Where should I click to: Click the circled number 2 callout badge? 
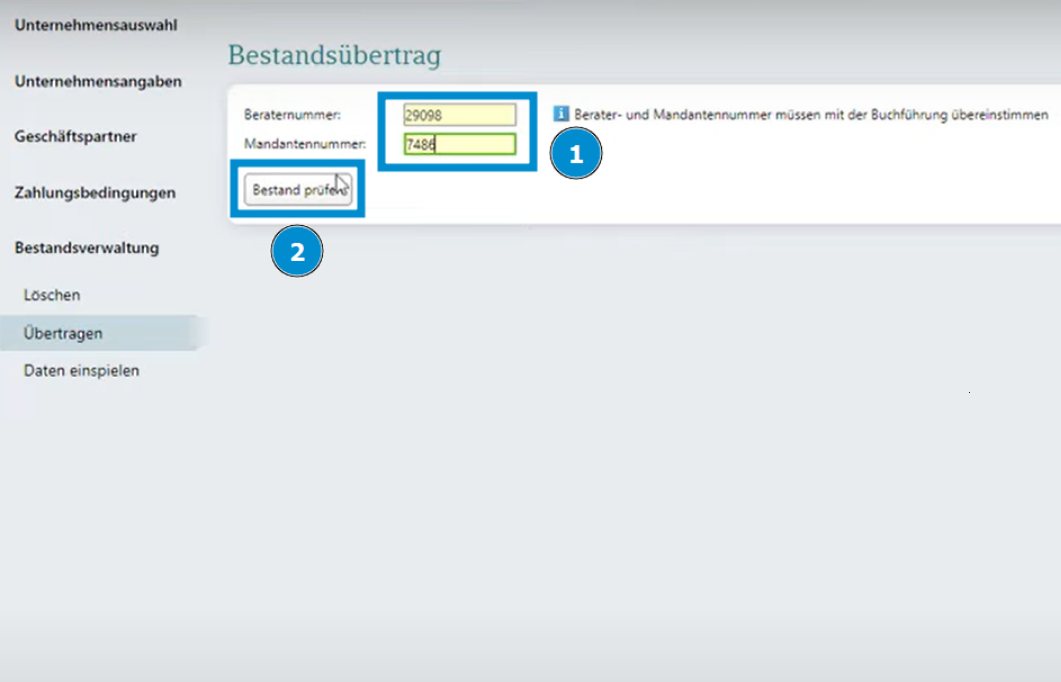(x=297, y=251)
